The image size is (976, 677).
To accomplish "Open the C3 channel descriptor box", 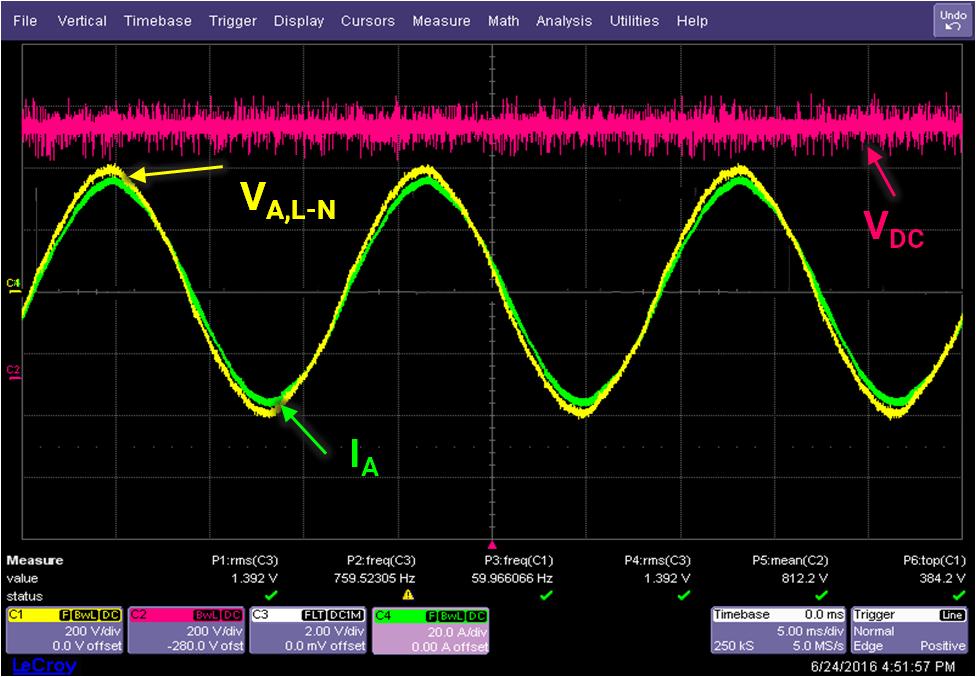I will 308,630.
